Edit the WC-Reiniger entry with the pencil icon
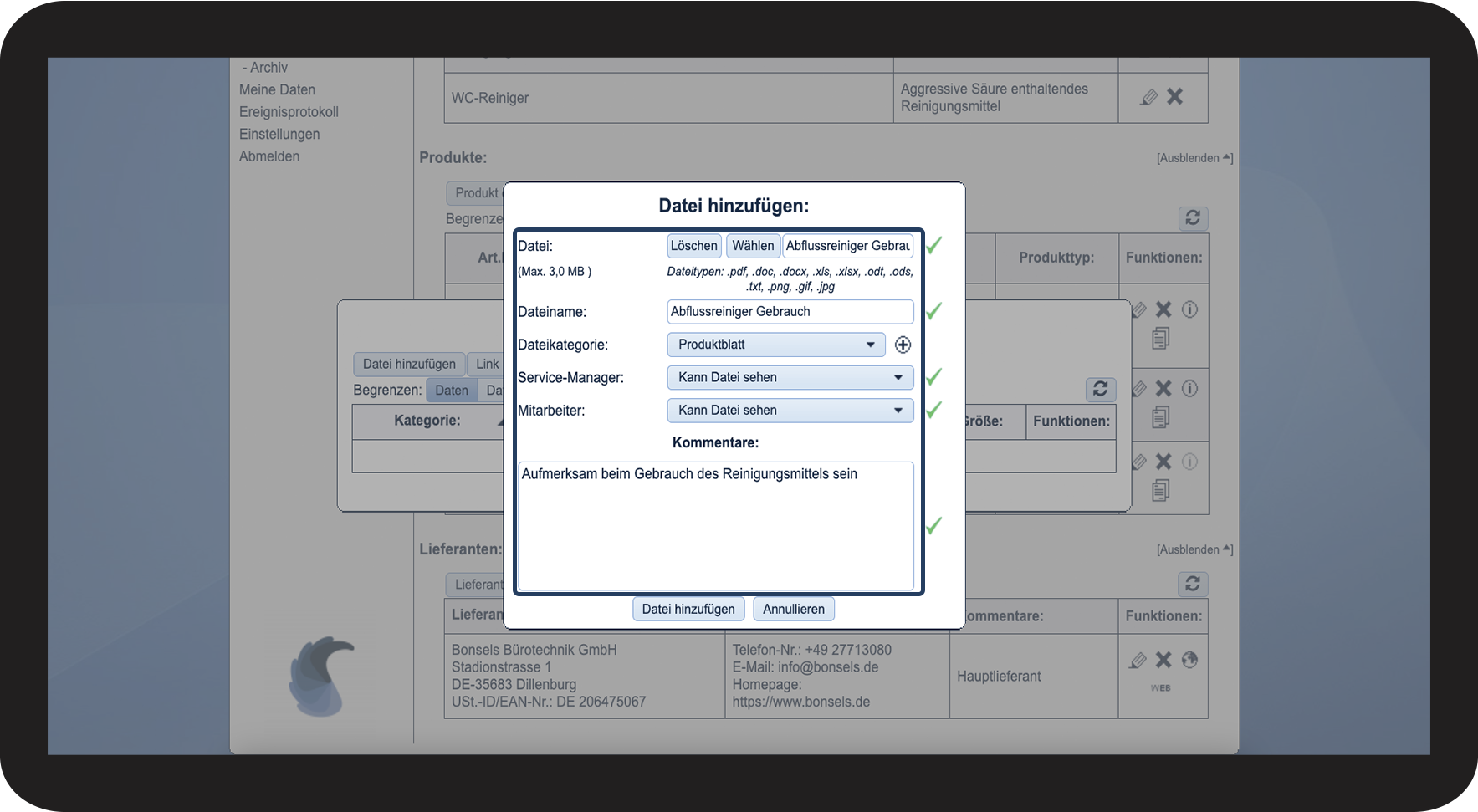 pos(1149,97)
